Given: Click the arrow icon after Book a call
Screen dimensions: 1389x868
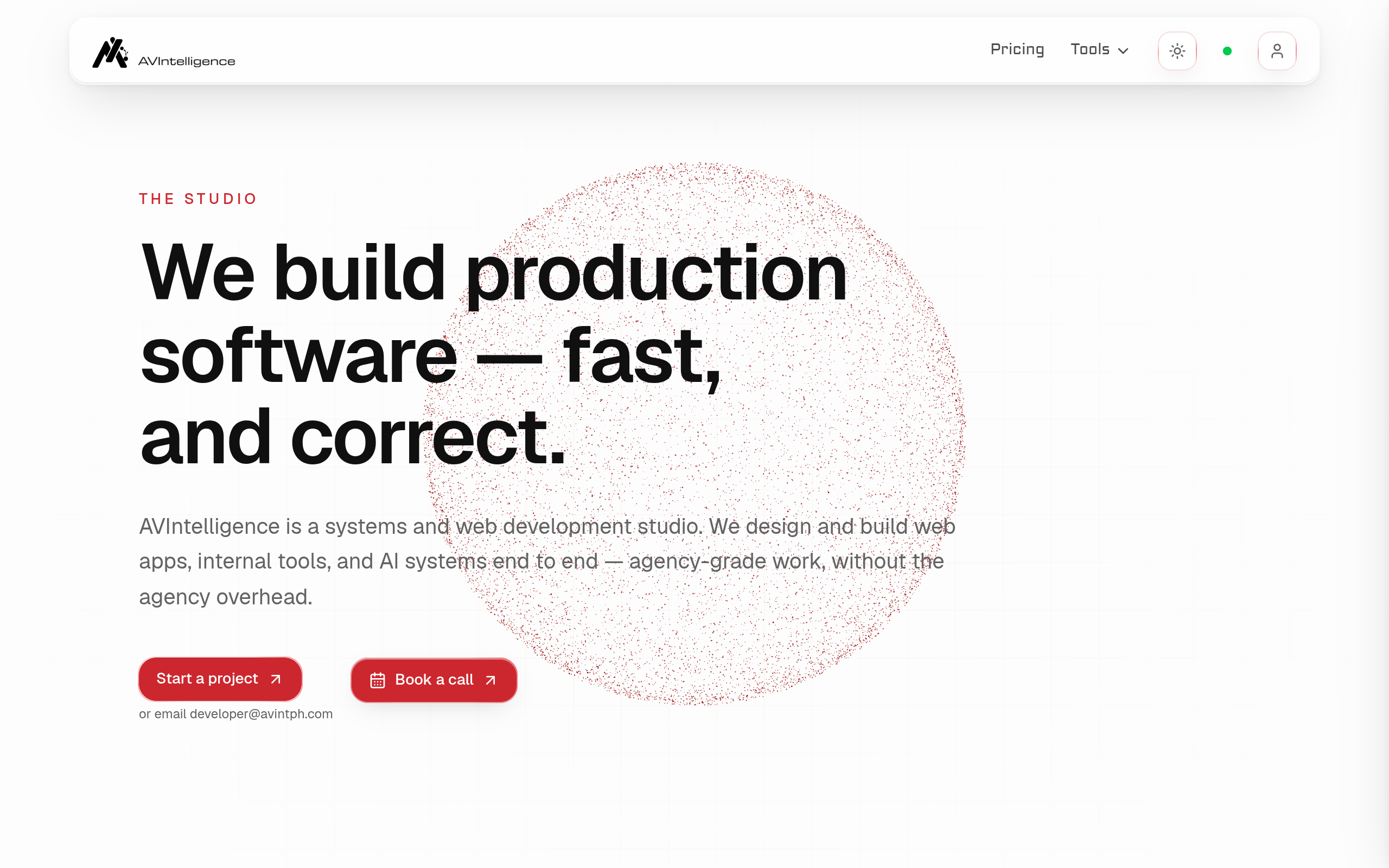Looking at the screenshot, I should coord(490,680).
